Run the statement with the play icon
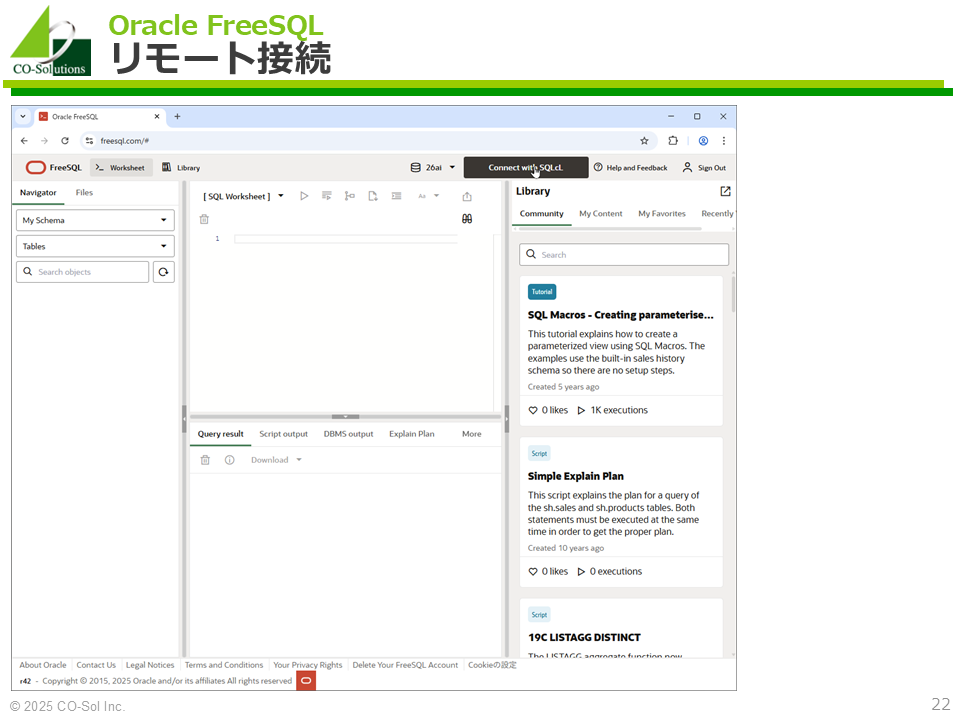This screenshot has height=720, width=960. (304, 196)
